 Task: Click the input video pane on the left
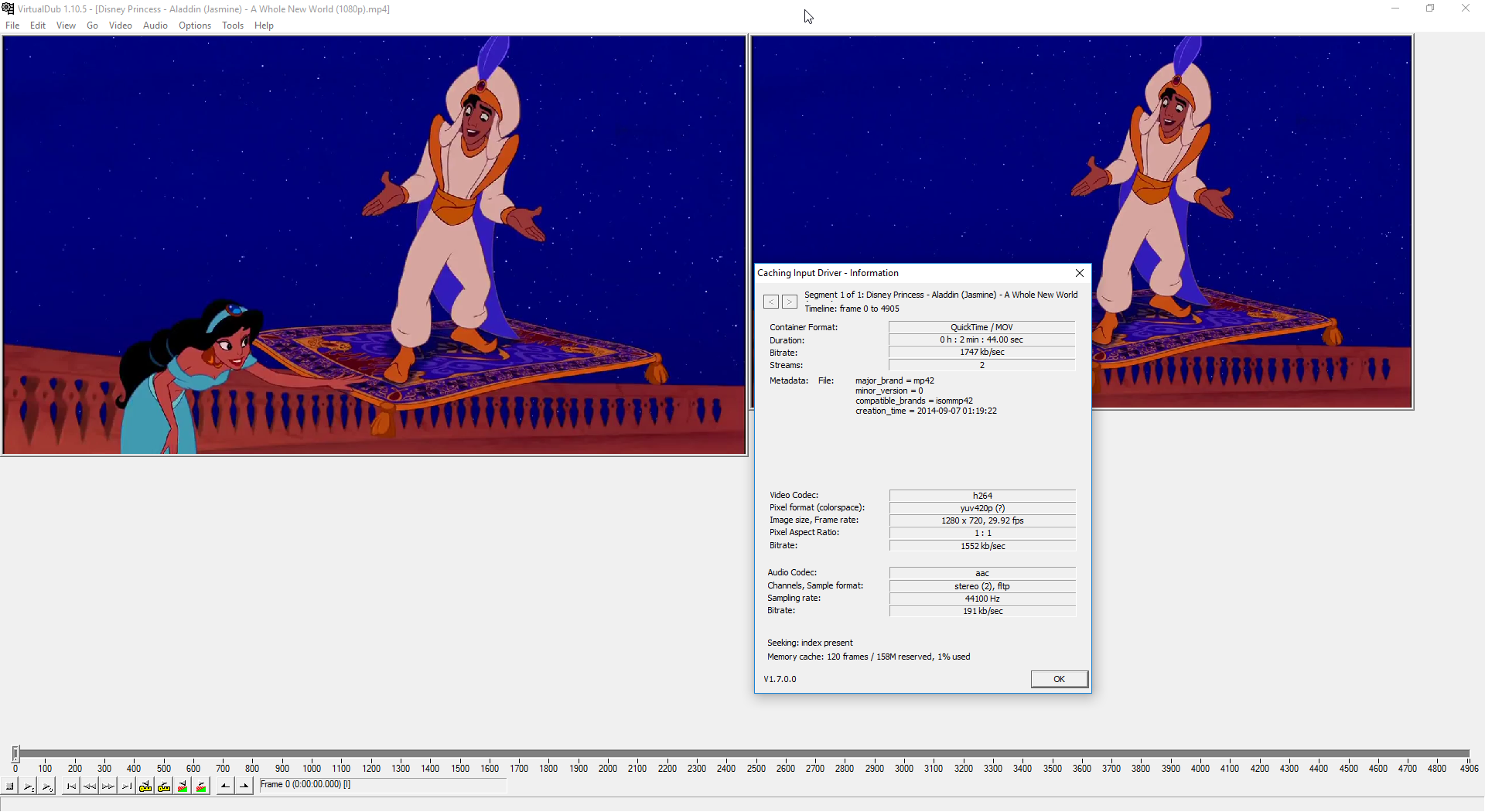[374, 245]
